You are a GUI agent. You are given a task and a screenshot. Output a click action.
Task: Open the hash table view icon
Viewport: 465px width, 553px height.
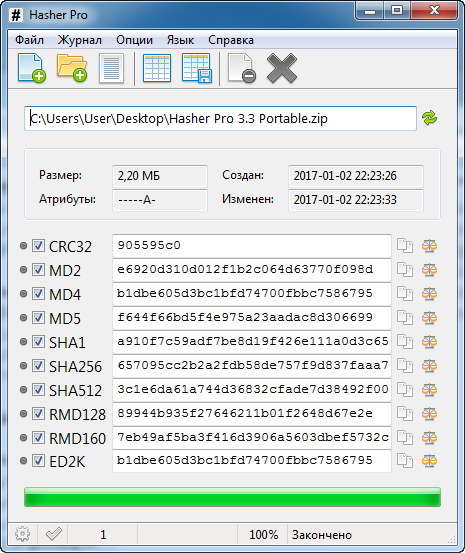pyautogui.click(x=157, y=68)
